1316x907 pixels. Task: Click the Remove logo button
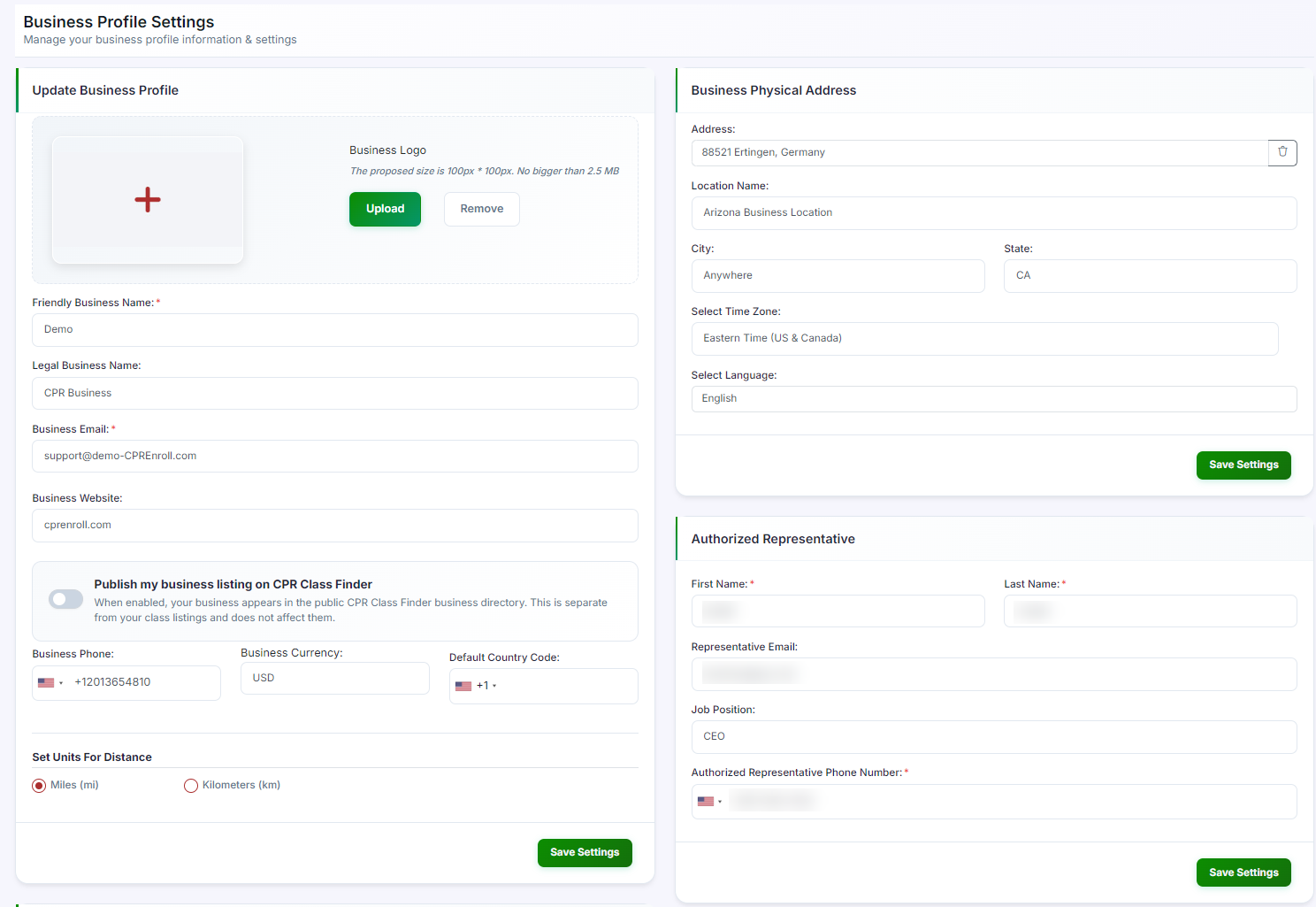tap(482, 209)
